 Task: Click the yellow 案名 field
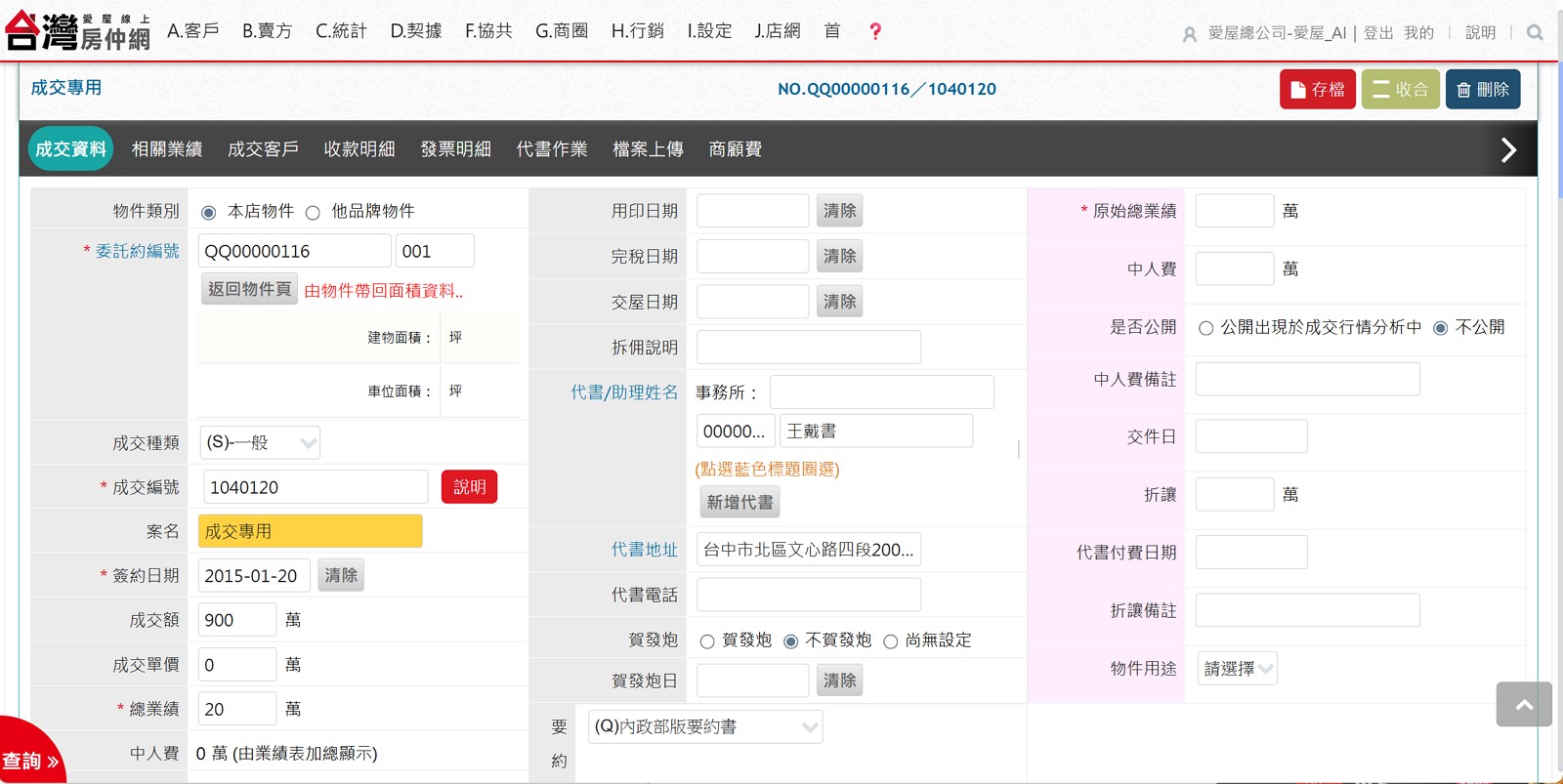310,532
